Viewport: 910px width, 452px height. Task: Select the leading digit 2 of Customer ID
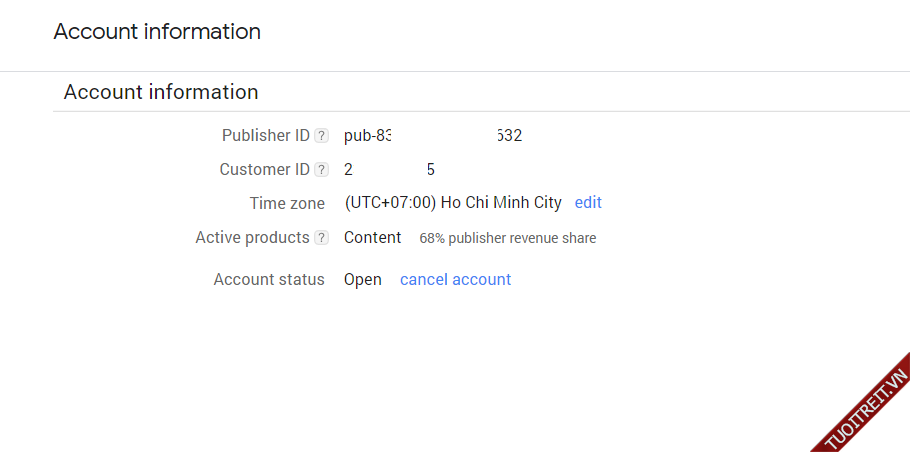349,170
